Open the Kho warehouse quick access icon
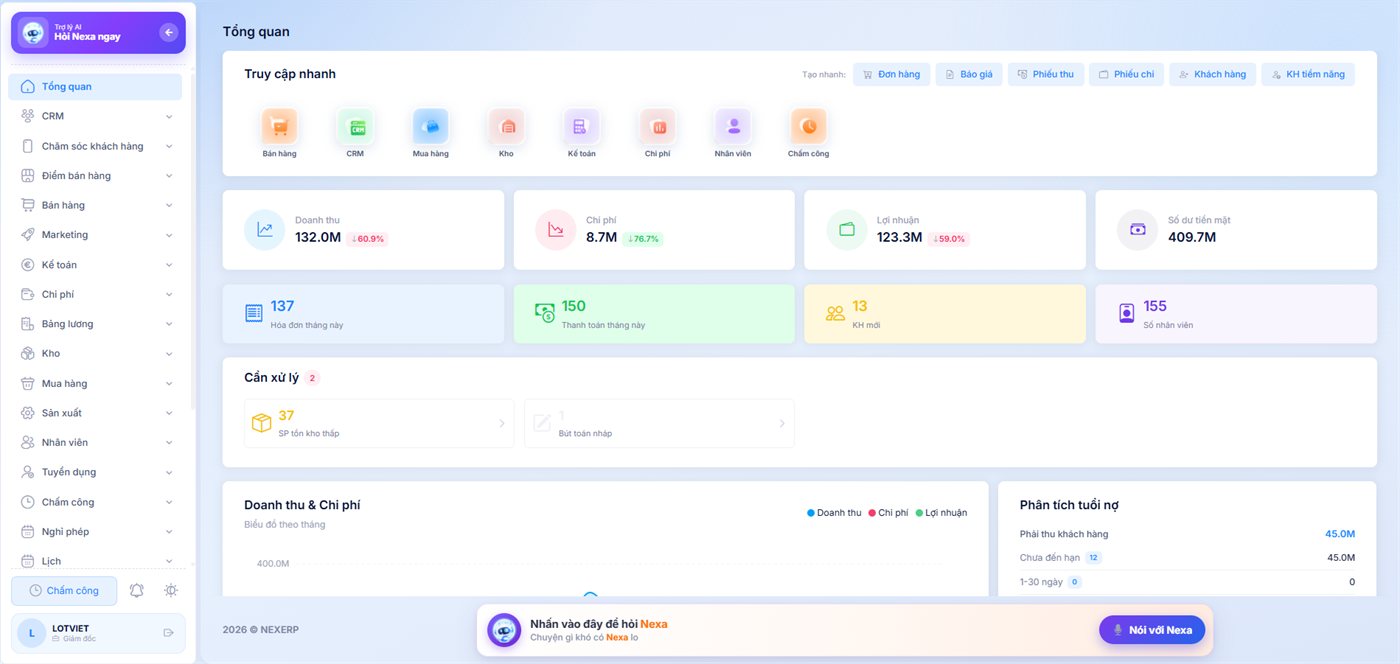This screenshot has height=664, width=1400. 506,127
